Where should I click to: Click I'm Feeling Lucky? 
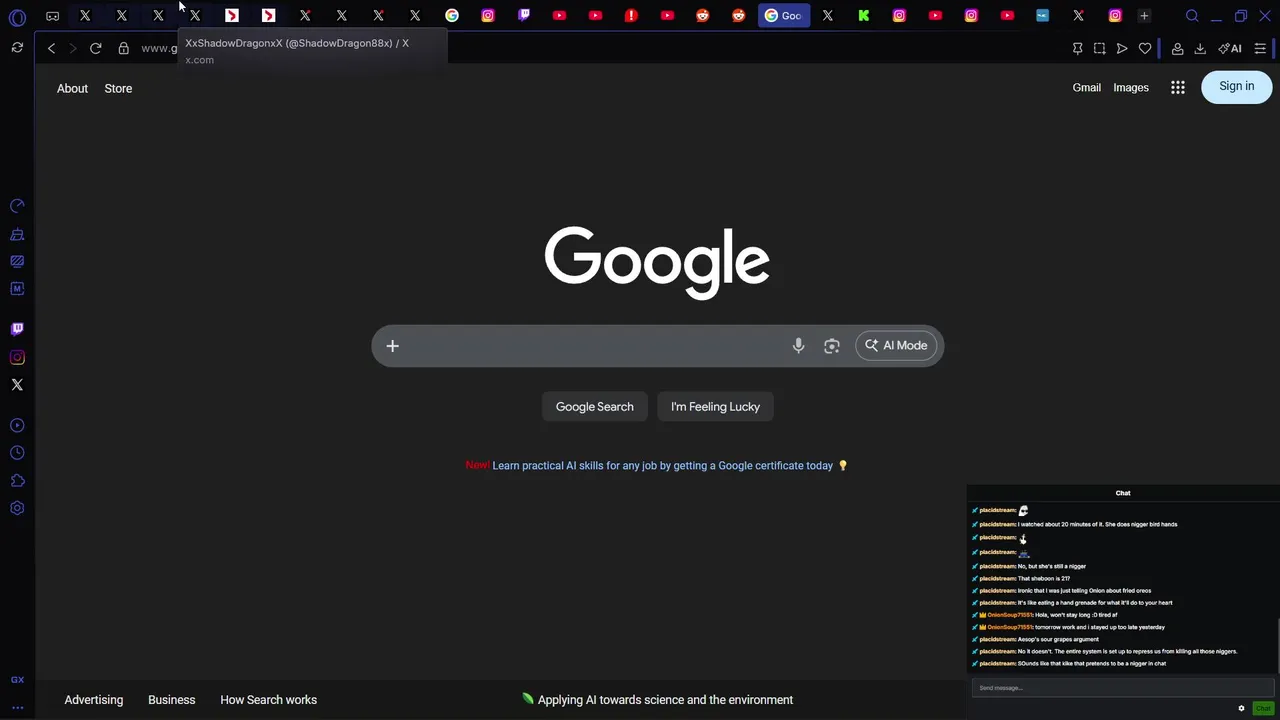point(716,407)
